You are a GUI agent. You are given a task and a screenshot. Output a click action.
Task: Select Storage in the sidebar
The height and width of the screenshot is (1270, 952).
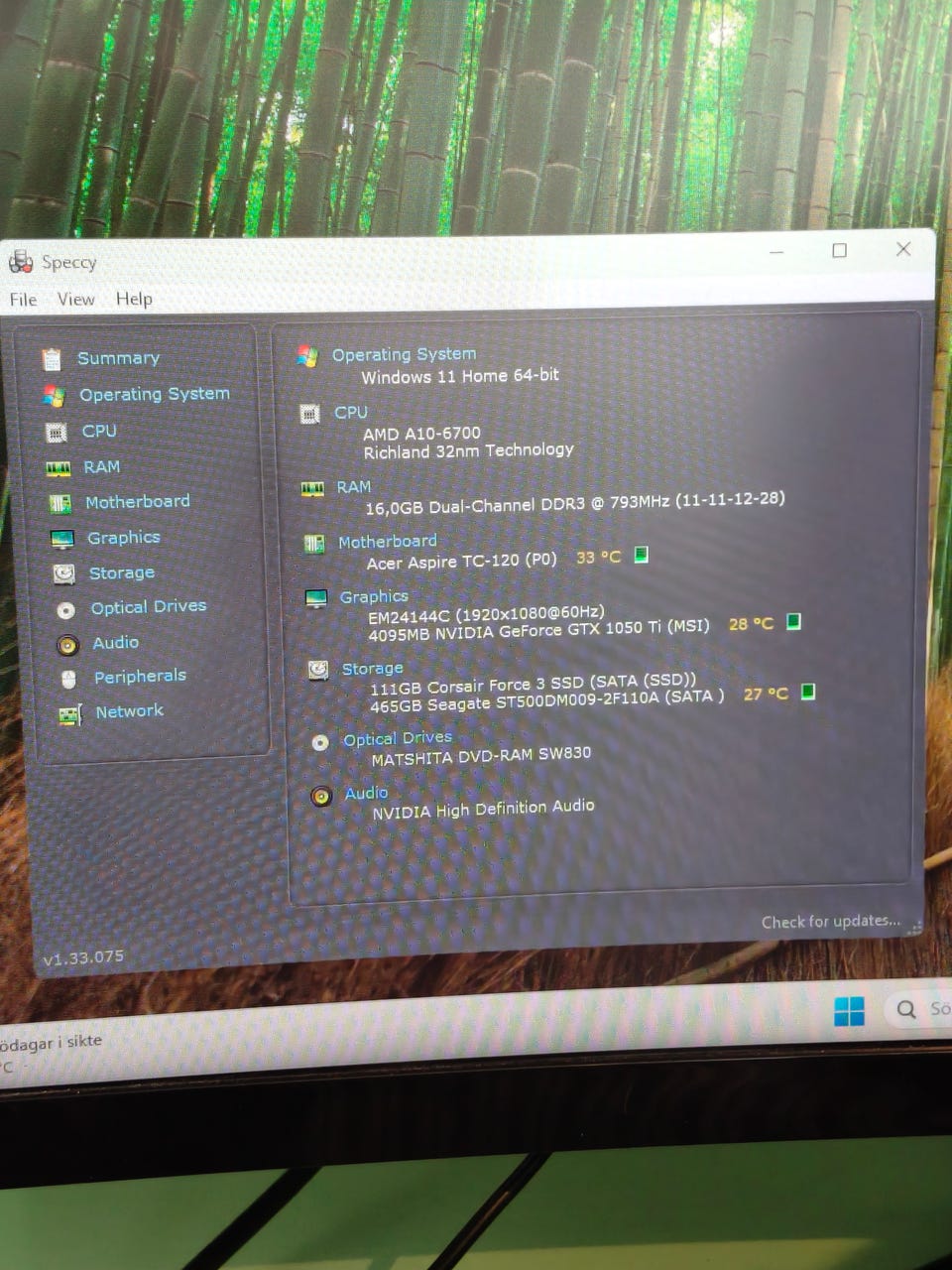point(122,572)
